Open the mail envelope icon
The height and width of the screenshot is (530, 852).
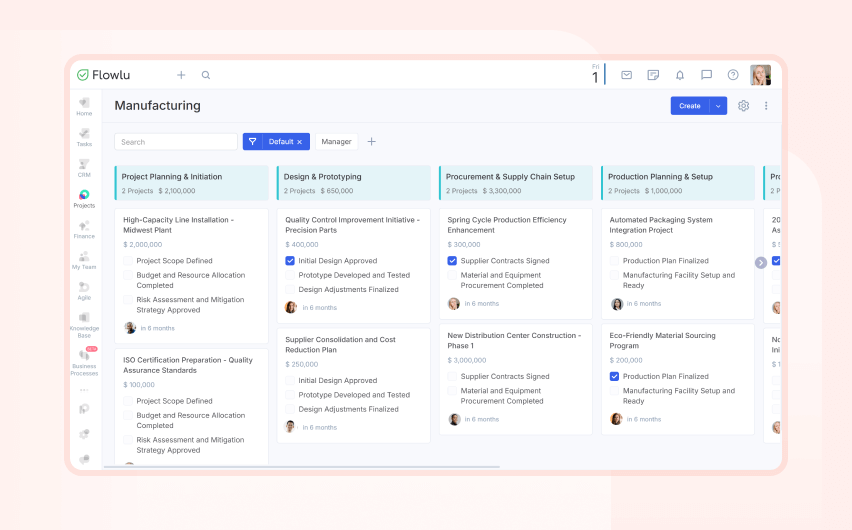(x=626, y=75)
